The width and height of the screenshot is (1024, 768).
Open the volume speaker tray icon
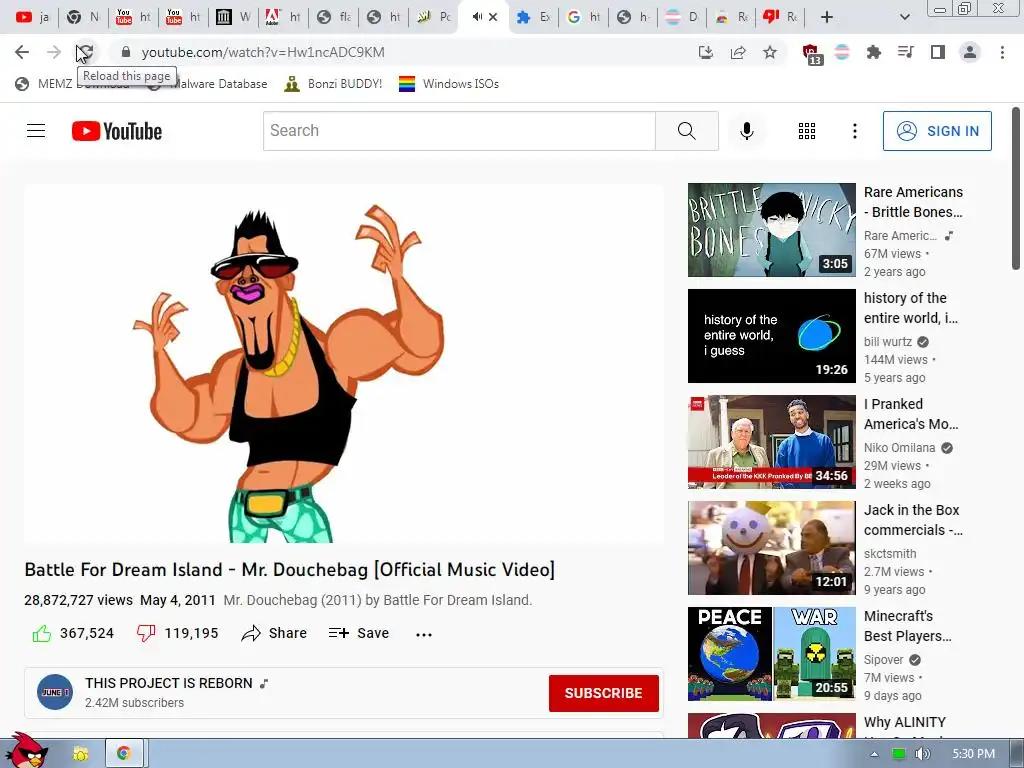coord(922,754)
